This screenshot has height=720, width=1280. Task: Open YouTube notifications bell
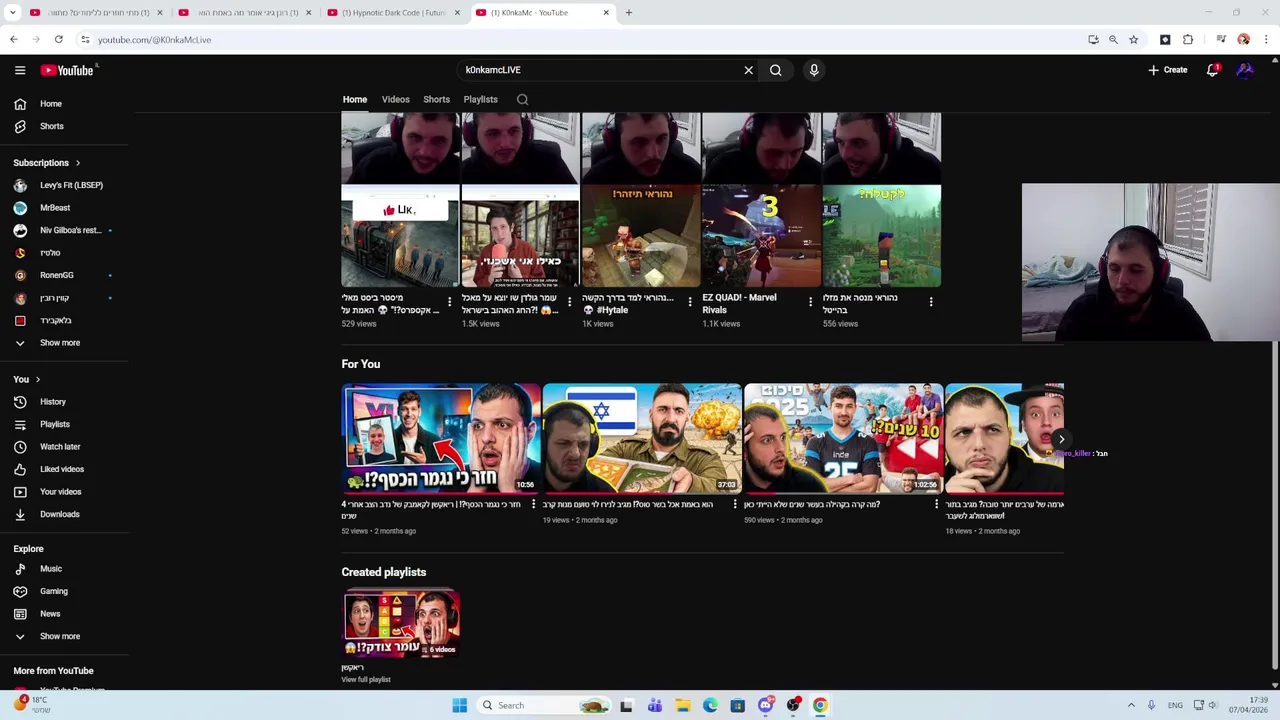click(1212, 70)
